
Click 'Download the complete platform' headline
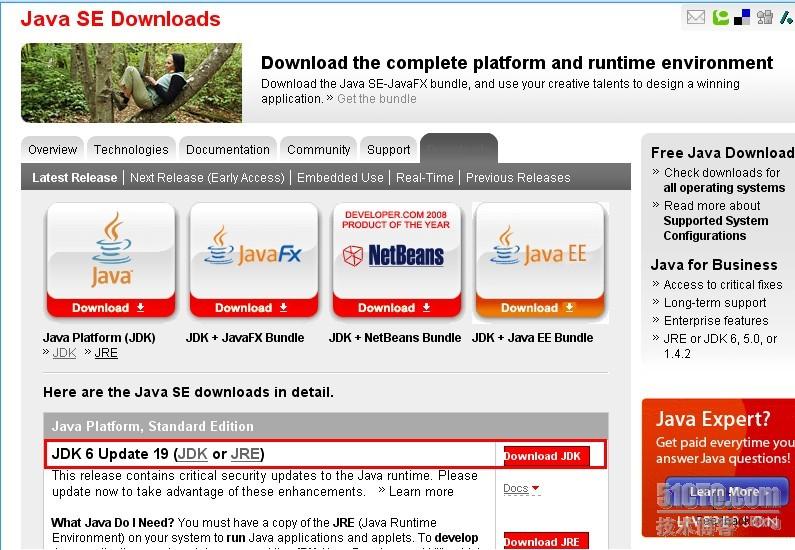(517, 63)
